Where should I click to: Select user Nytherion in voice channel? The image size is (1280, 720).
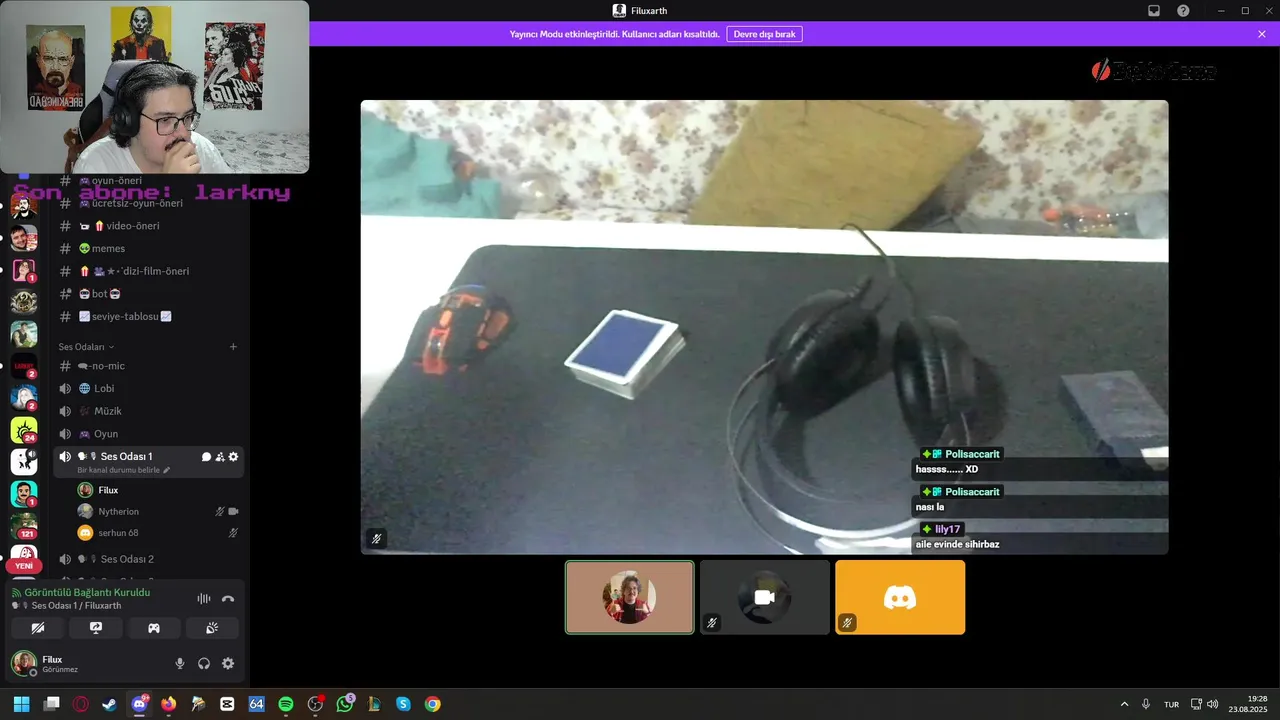158,511
